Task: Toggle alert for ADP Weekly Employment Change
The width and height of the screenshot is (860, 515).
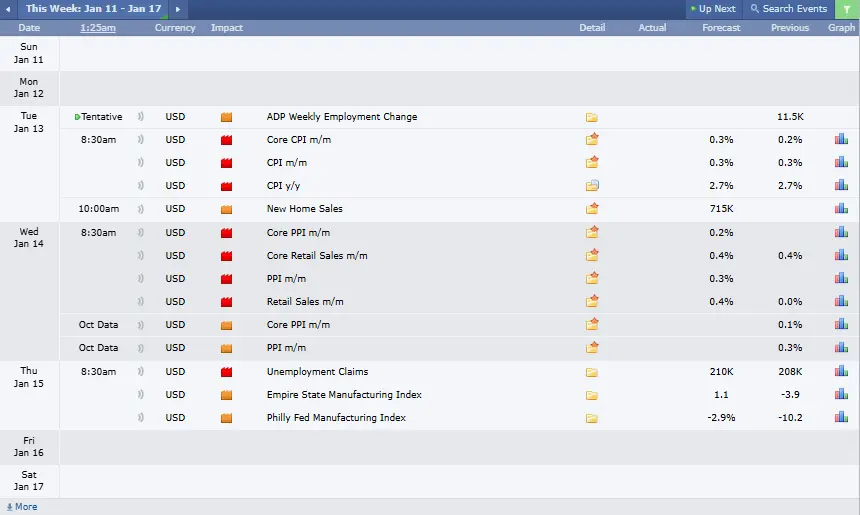Action: [x=141, y=117]
